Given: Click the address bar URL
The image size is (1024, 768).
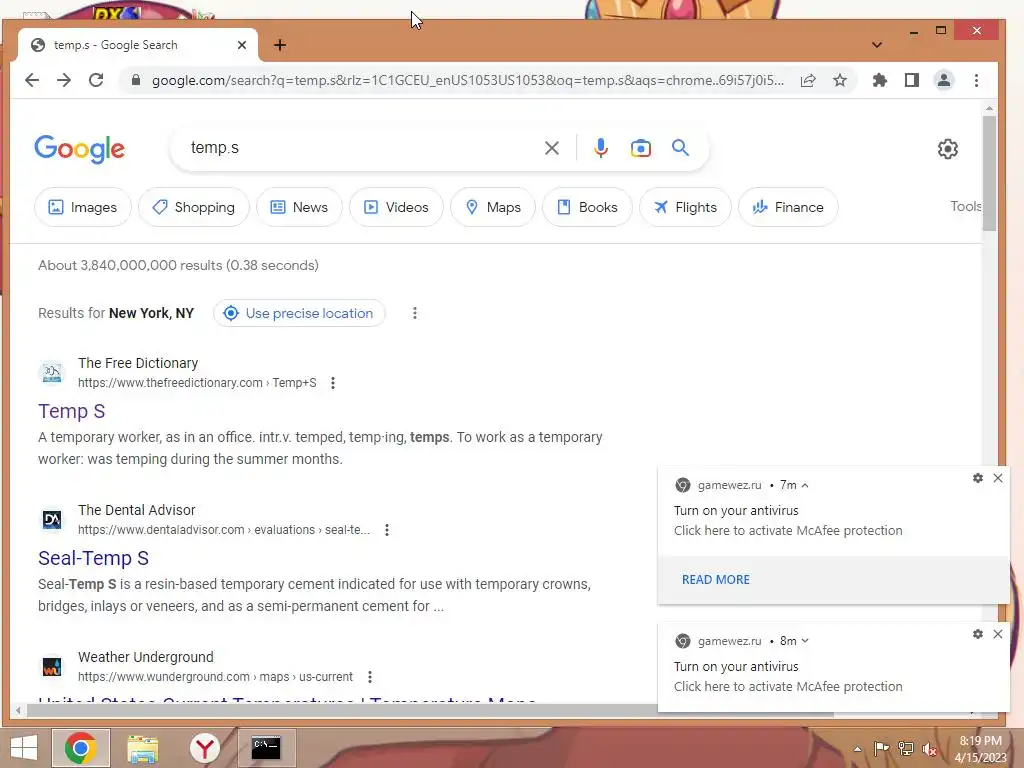Looking at the screenshot, I should point(467,80).
